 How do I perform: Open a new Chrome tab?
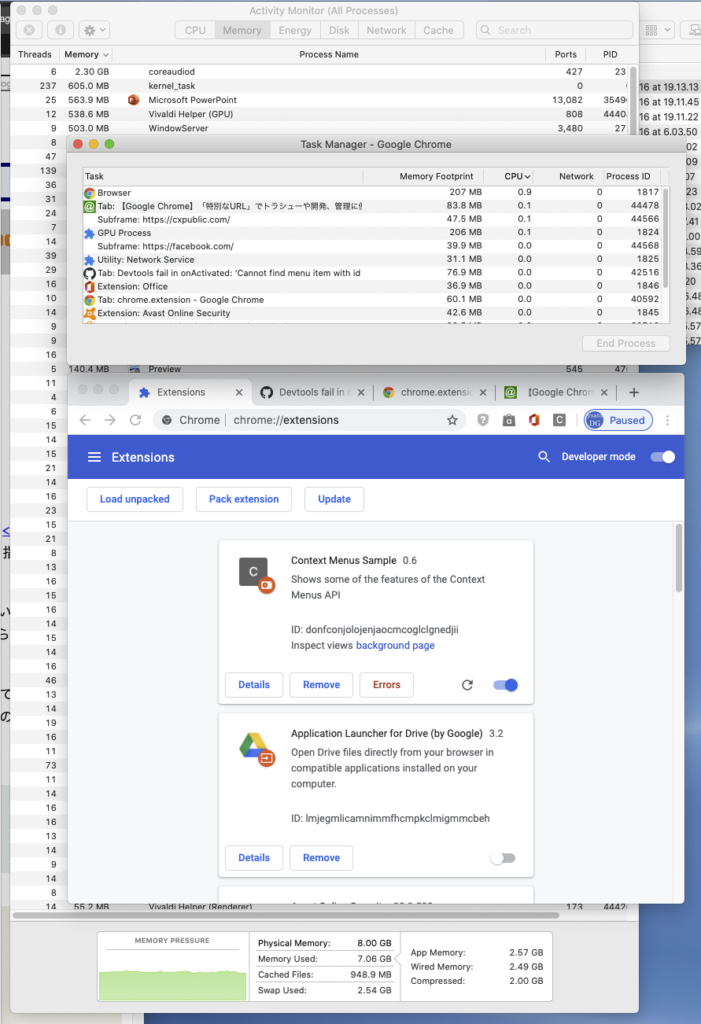click(x=633, y=393)
